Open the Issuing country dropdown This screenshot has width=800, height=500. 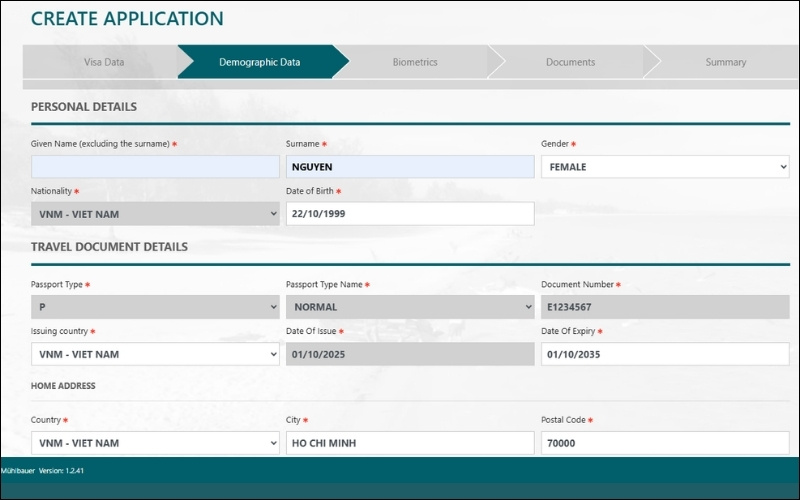(155, 354)
